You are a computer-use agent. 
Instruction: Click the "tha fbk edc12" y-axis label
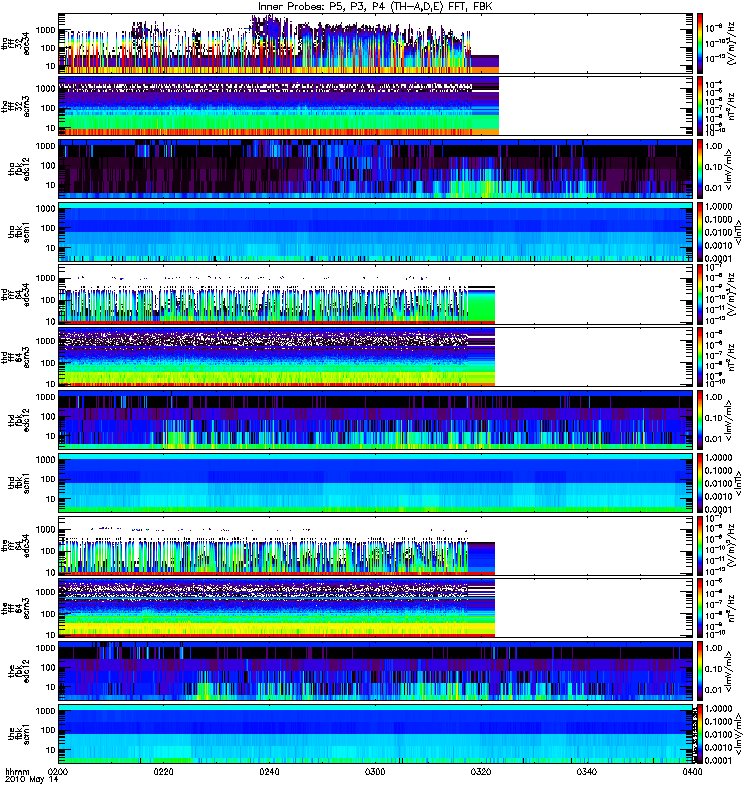tap(19, 169)
